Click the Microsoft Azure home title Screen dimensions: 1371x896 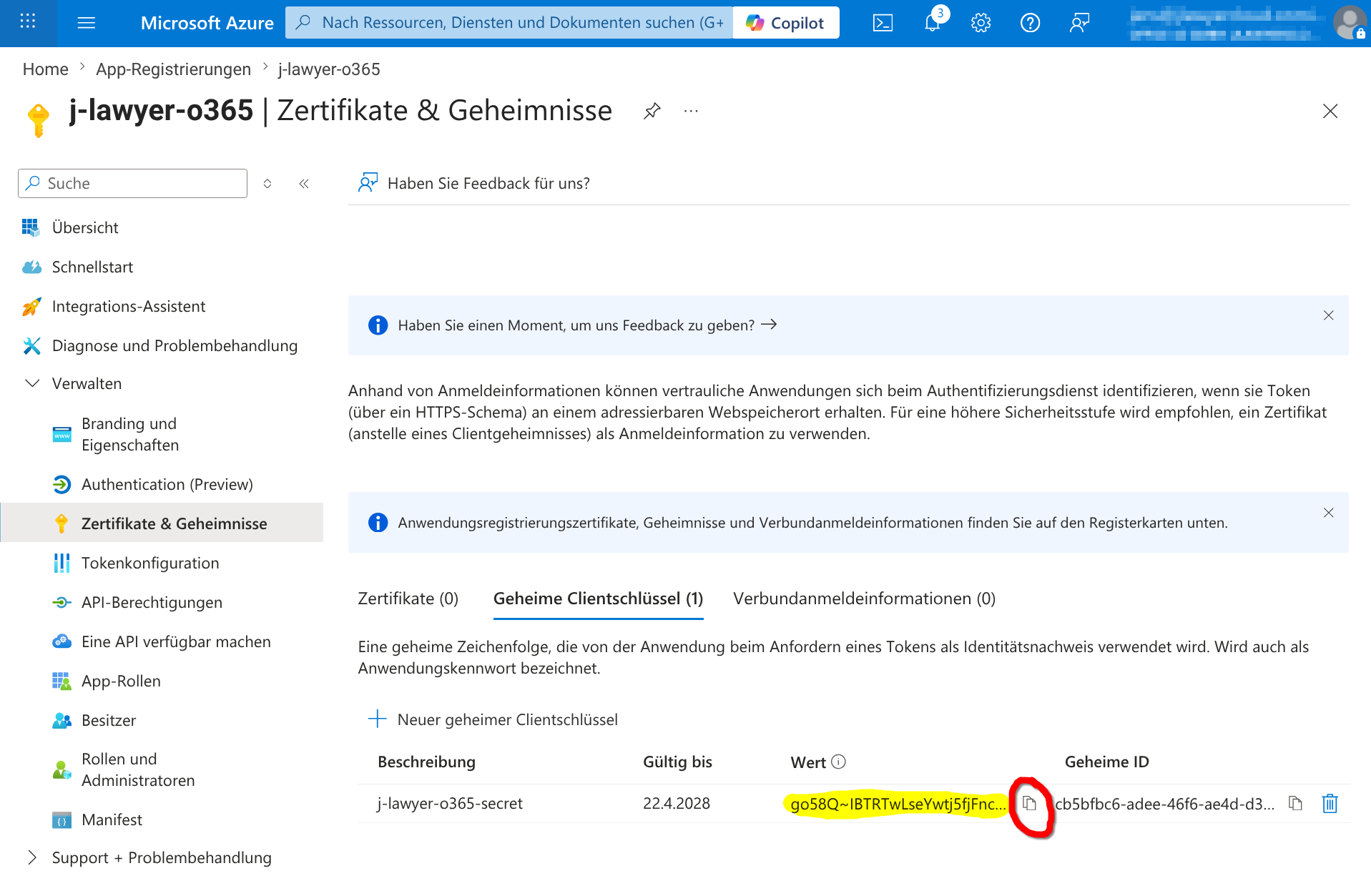207,23
